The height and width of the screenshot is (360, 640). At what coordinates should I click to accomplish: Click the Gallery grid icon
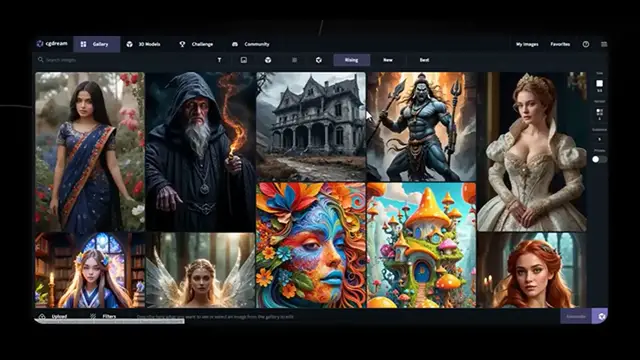[x=83, y=44]
